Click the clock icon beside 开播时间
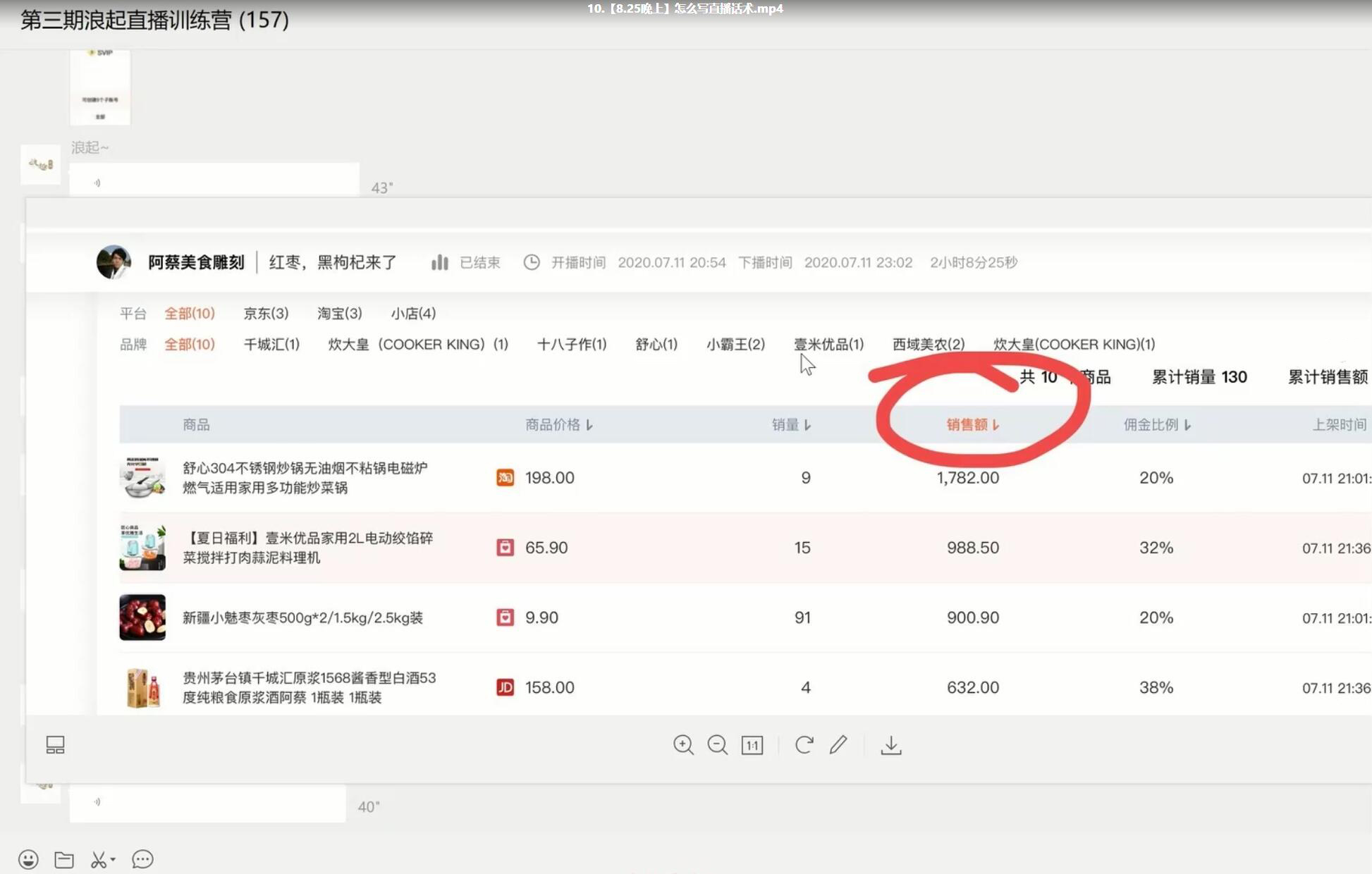1372x874 pixels. tap(532, 262)
